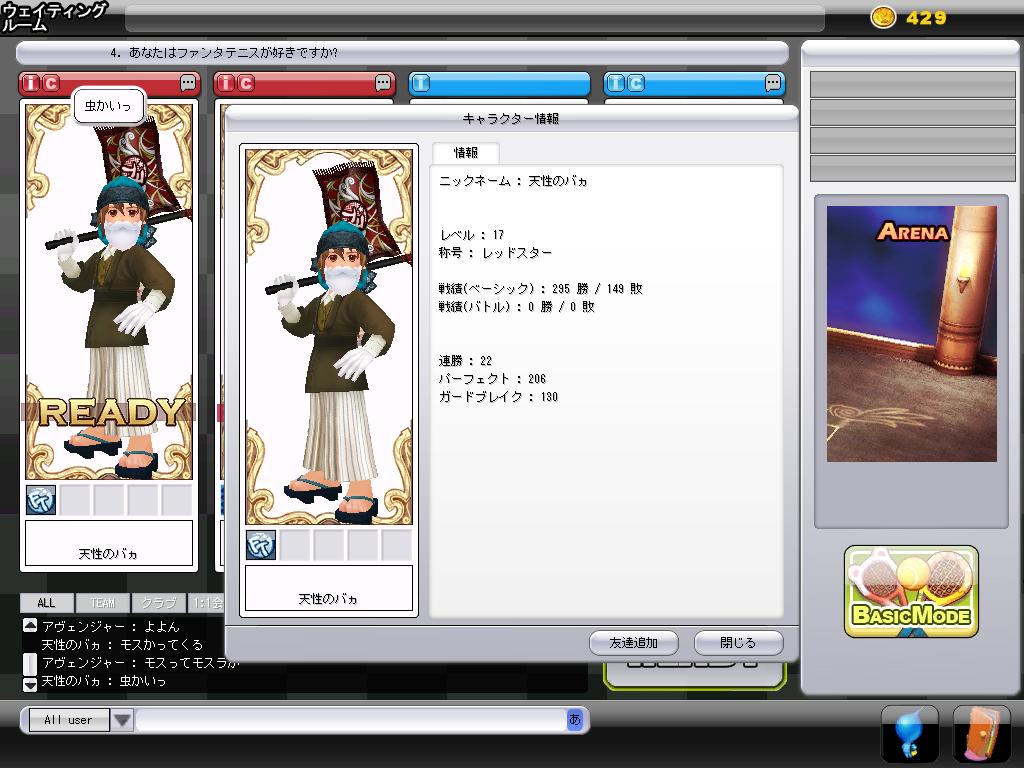The width and height of the screenshot is (1024, 768).
Task: Click the orange door exit icon
Action: point(981,733)
